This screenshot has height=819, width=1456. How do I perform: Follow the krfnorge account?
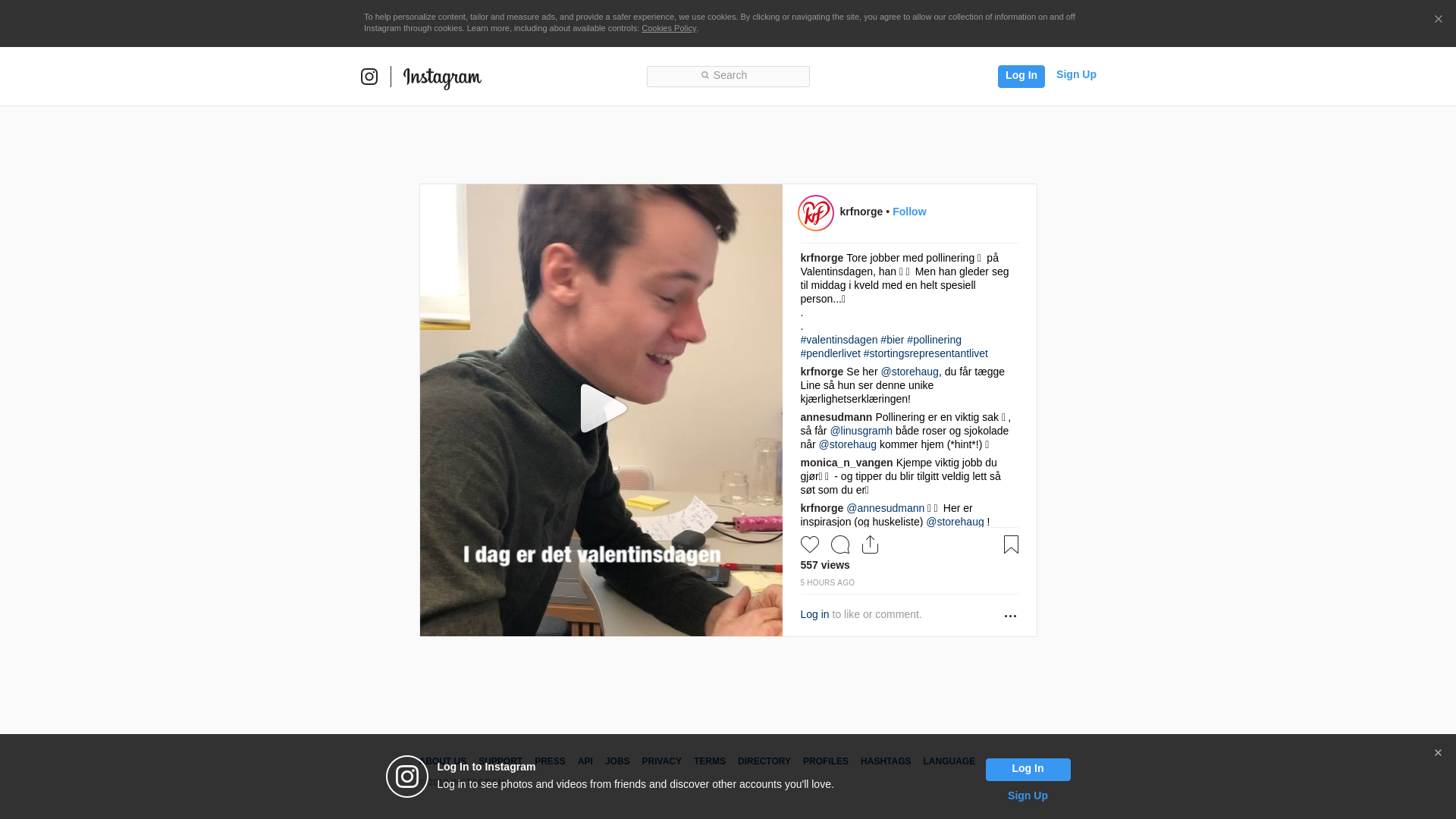[x=909, y=212]
